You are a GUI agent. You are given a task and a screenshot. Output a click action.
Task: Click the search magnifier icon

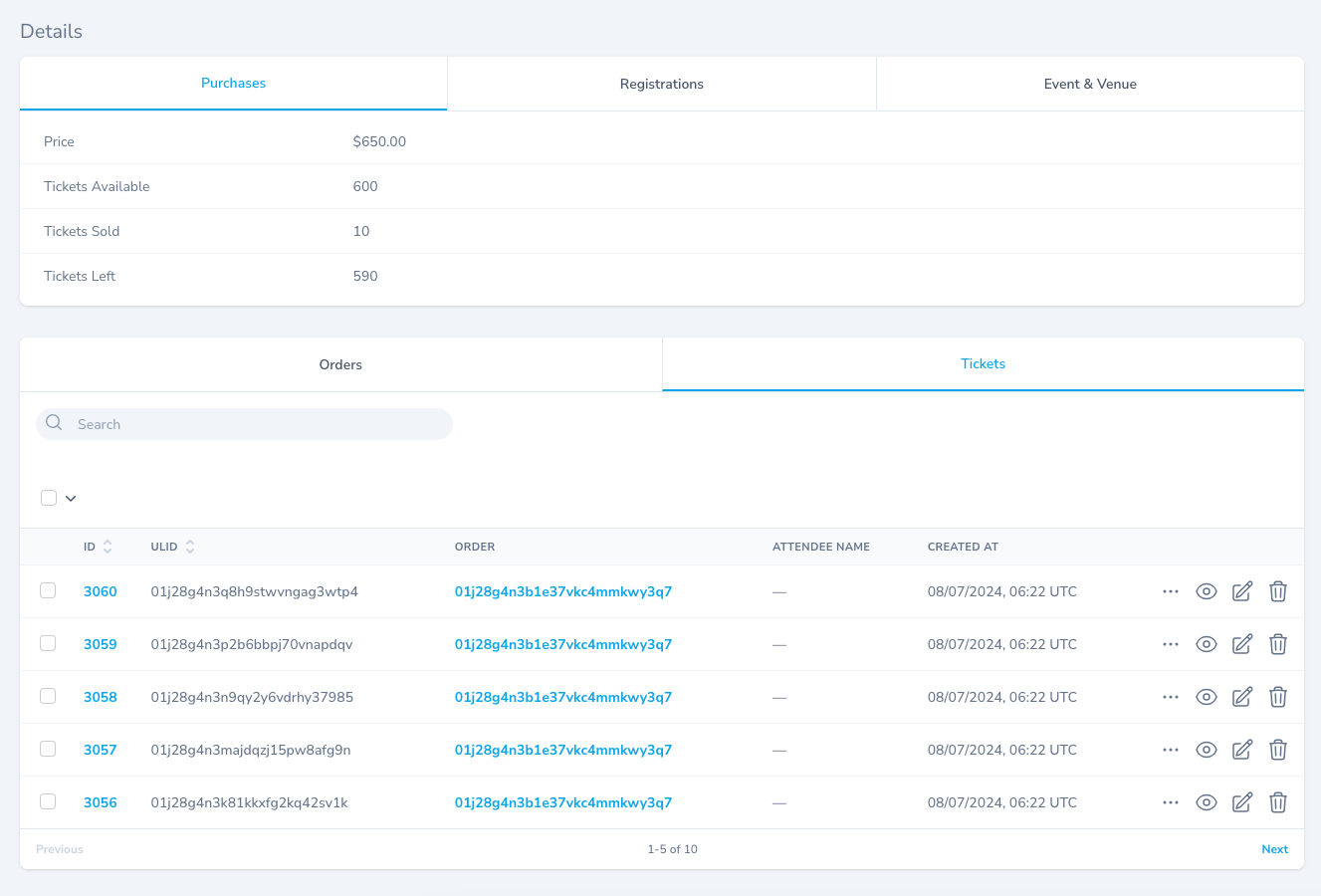tap(55, 423)
